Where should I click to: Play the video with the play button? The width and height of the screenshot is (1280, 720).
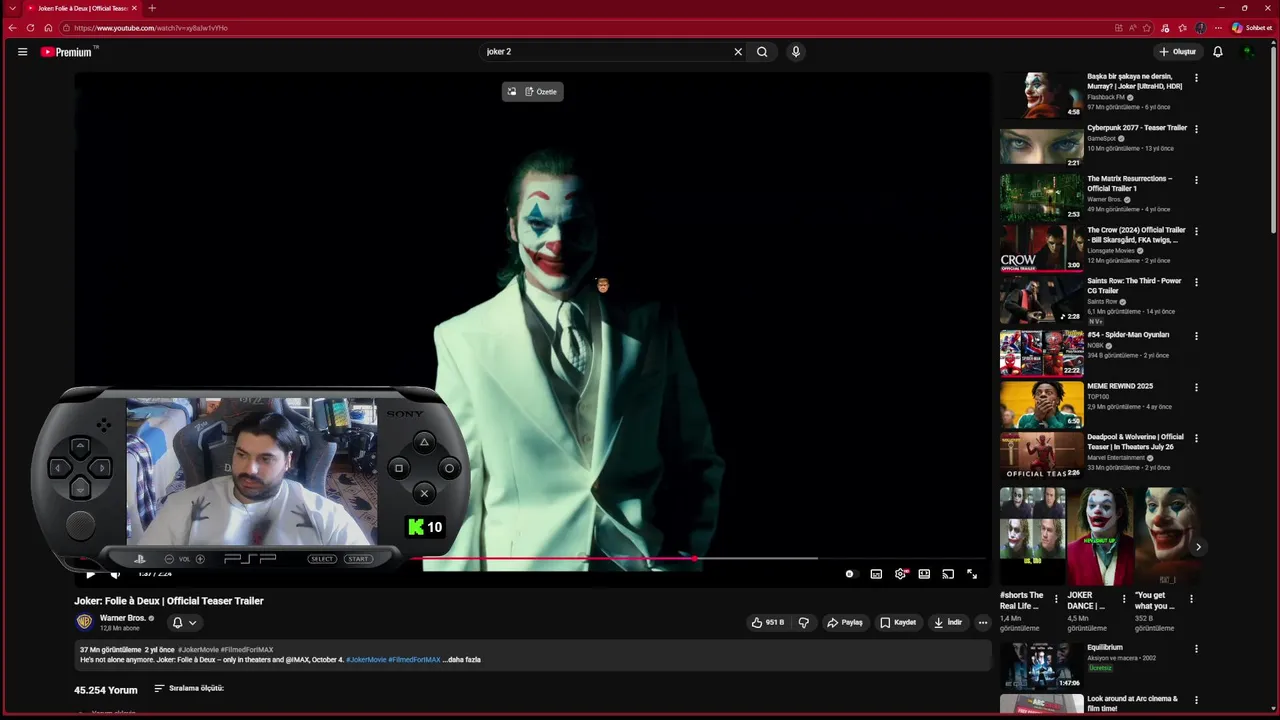point(90,574)
